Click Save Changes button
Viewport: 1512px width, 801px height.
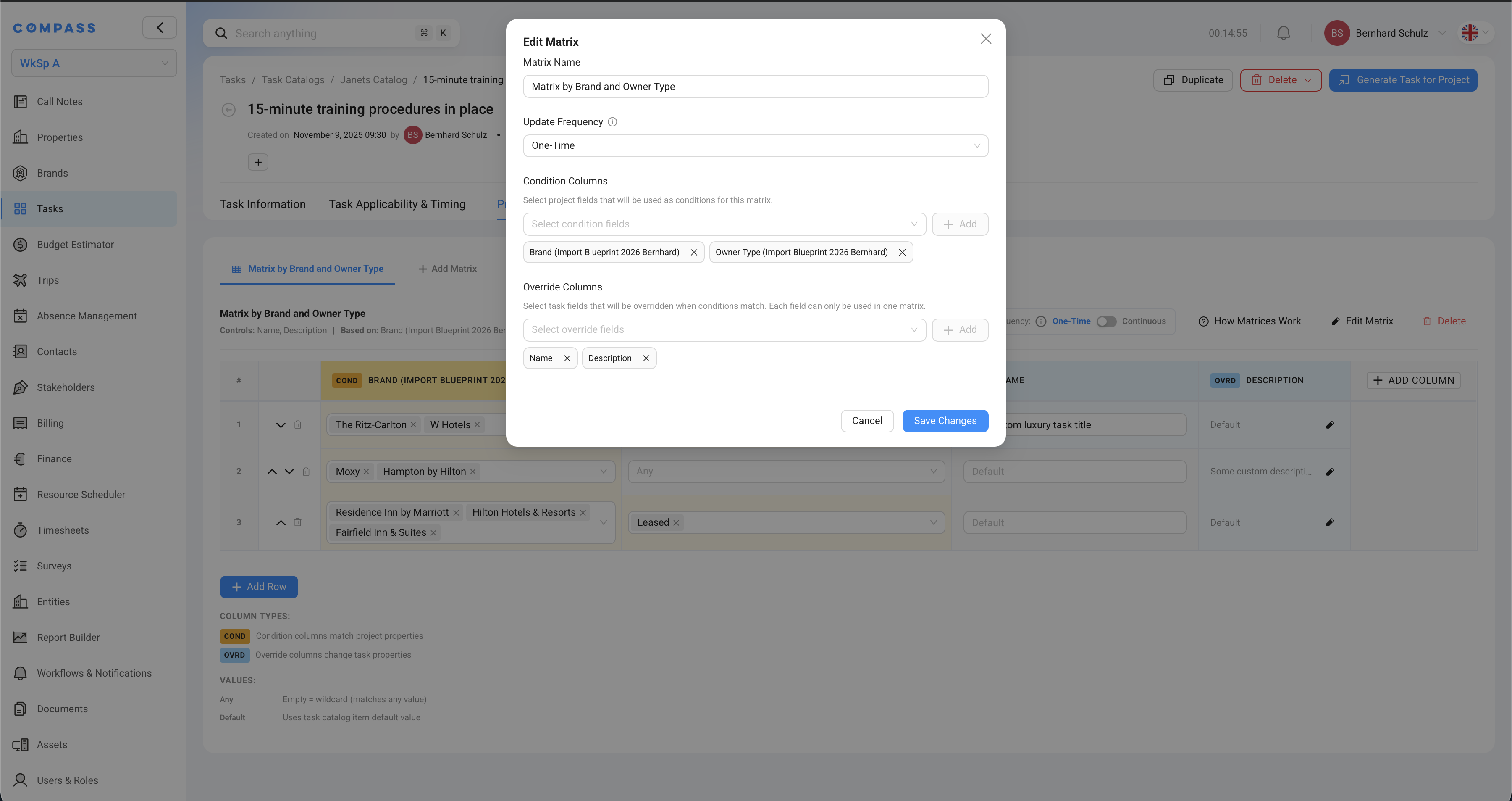click(x=945, y=421)
